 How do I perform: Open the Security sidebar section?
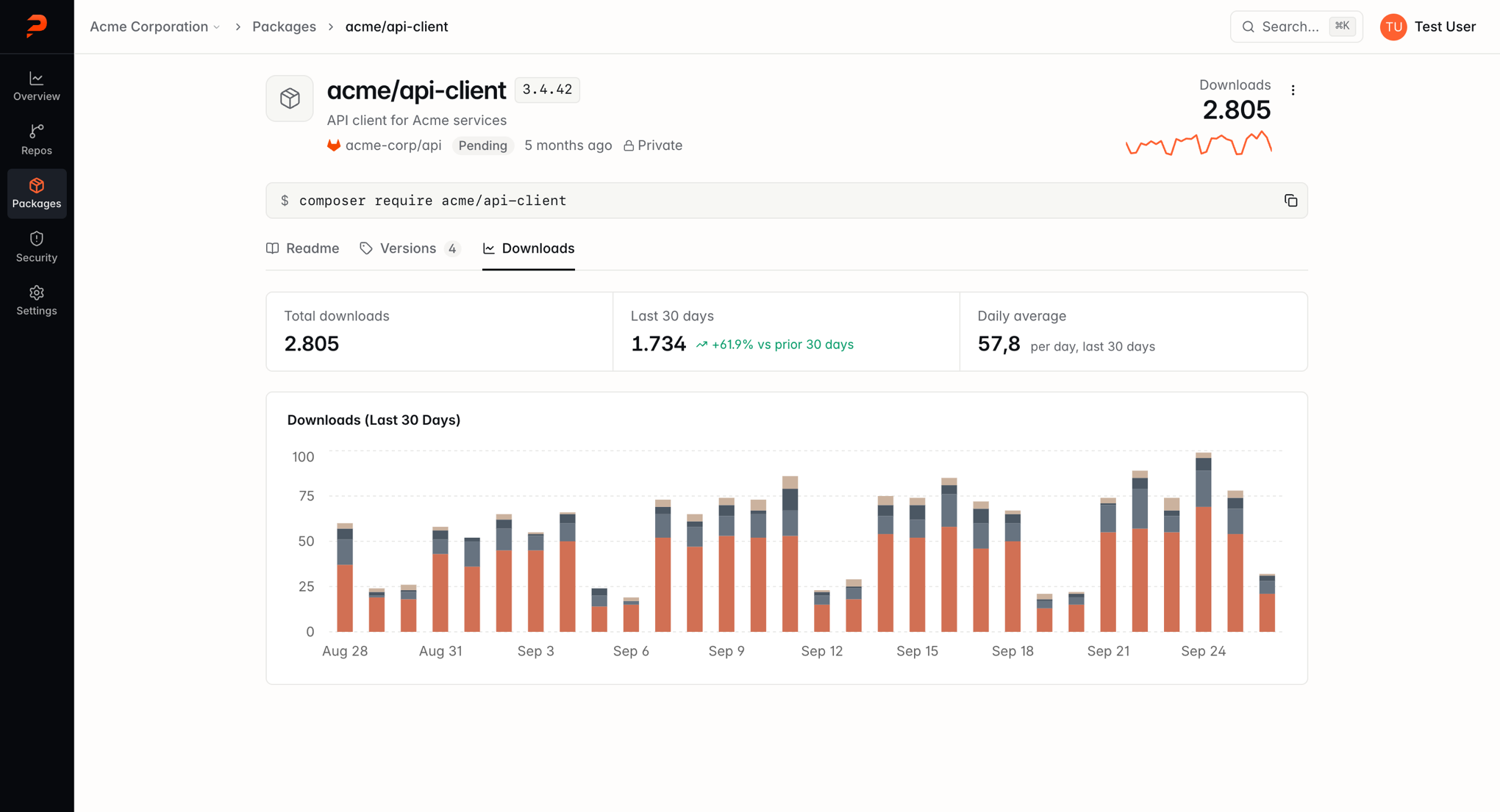pyautogui.click(x=37, y=247)
